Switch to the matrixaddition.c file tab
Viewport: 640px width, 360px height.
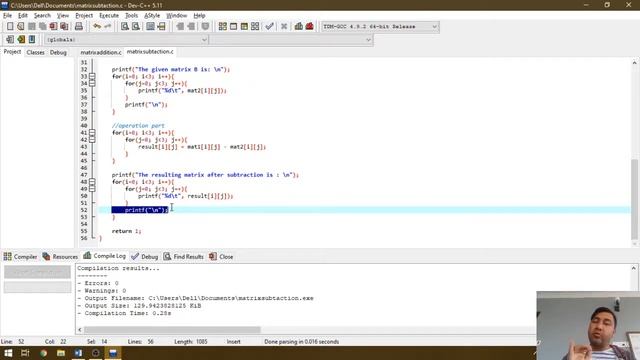pyautogui.click(x=101, y=52)
